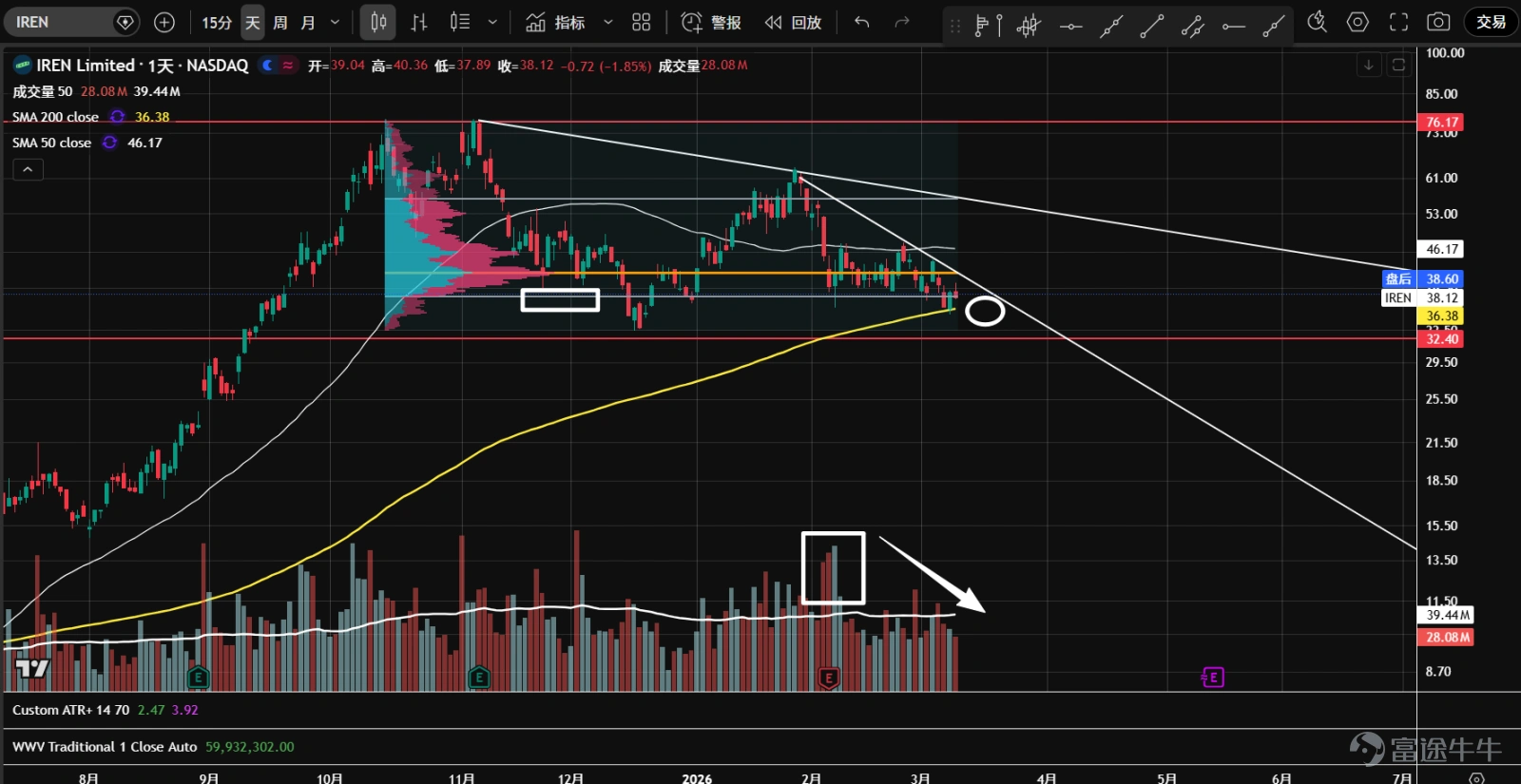
Task: Click the IREN 38.12 last price label
Action: click(1422, 297)
